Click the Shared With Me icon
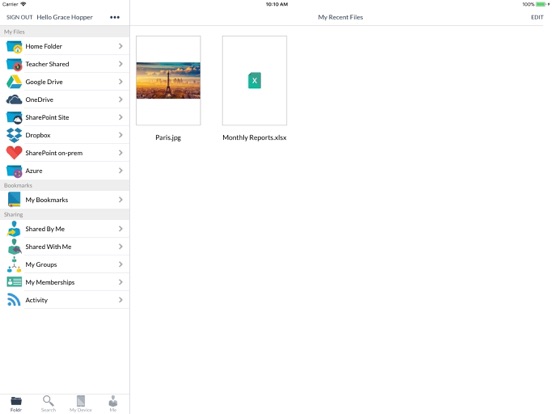Viewport: 552px width, 414px height. 14,247
